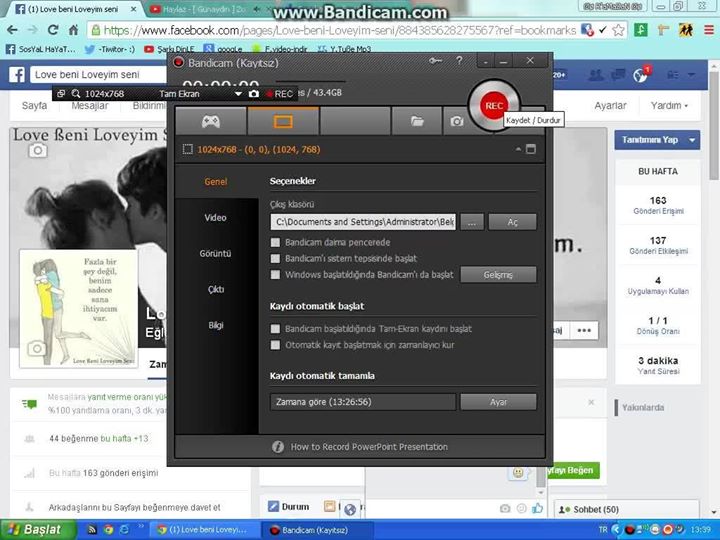Click the window mode icon left of magnifier
Image resolution: width=720 pixels, height=540 pixels.
point(61,94)
